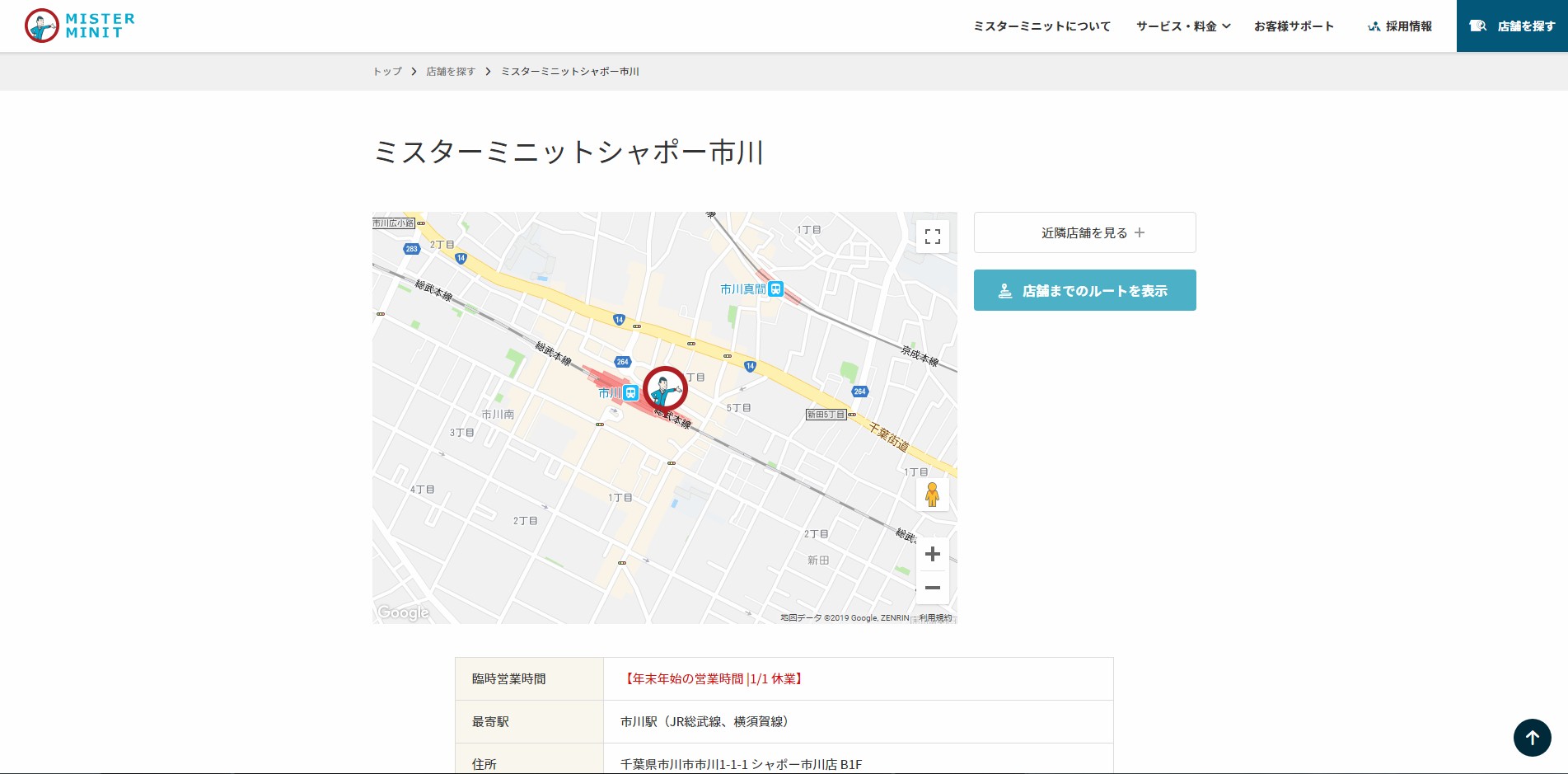1568x774 pixels.
Task: Click the 京成本線 railway label
Action: [920, 356]
